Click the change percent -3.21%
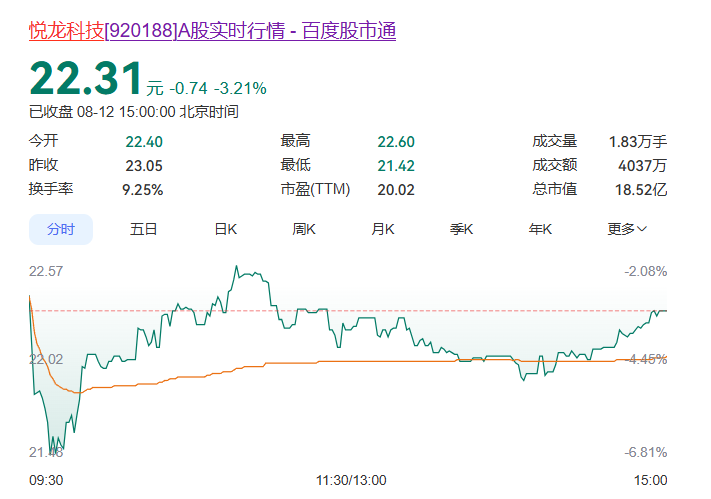 point(240,88)
